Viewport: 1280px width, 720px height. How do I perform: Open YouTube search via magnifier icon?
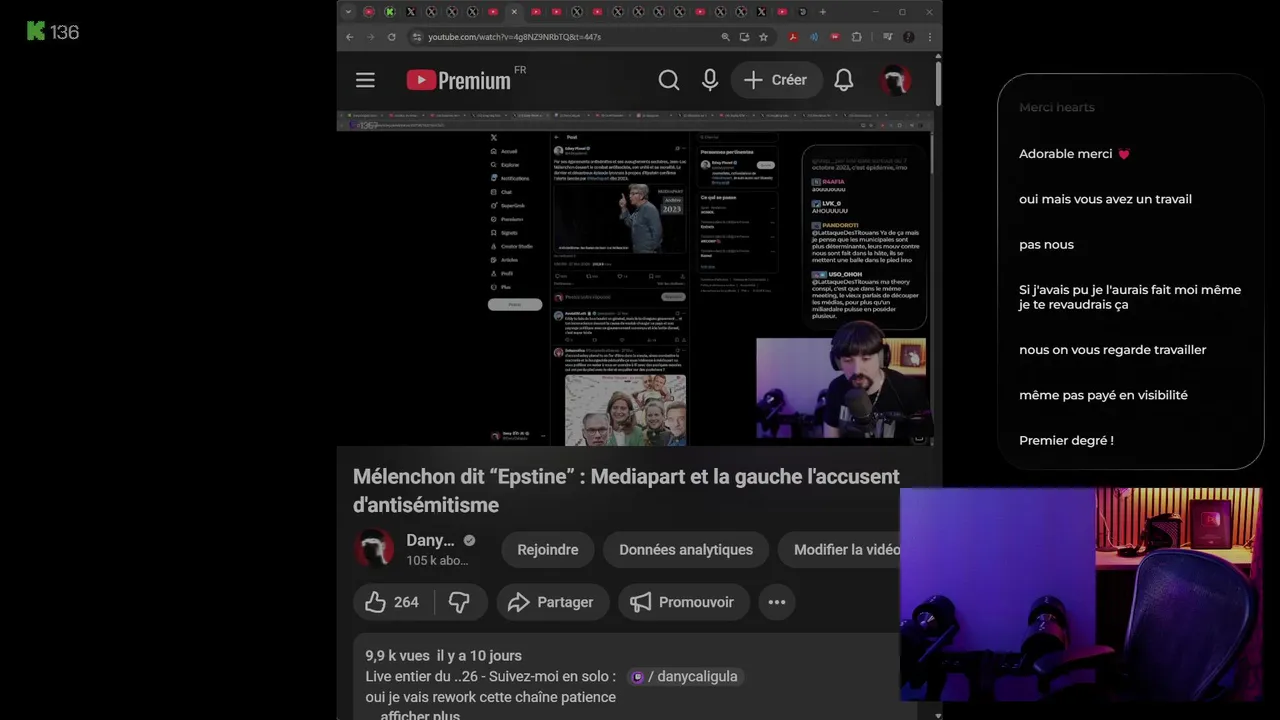669,80
